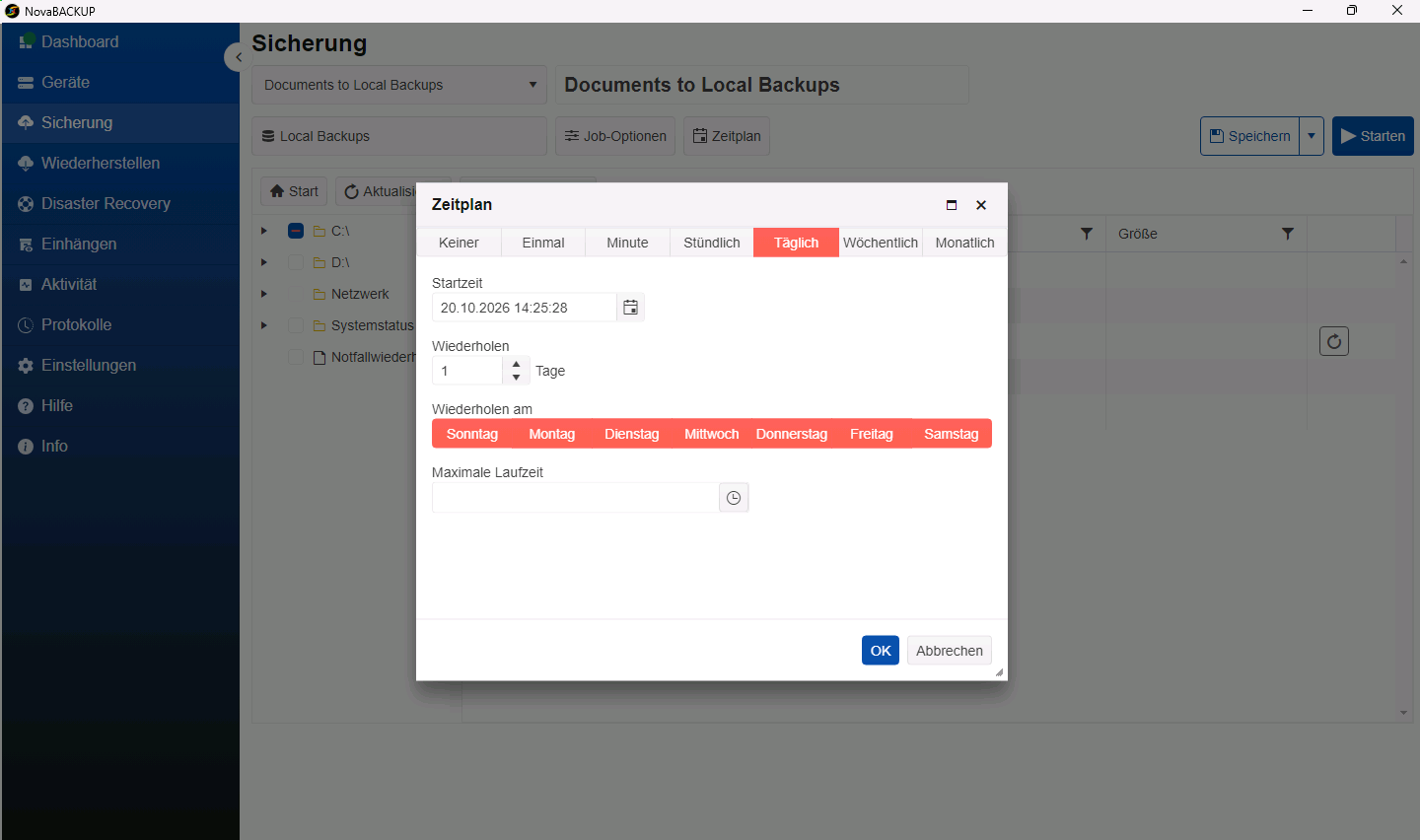Click the Info sidebar icon
This screenshot has width=1420, height=840.
click(26, 447)
